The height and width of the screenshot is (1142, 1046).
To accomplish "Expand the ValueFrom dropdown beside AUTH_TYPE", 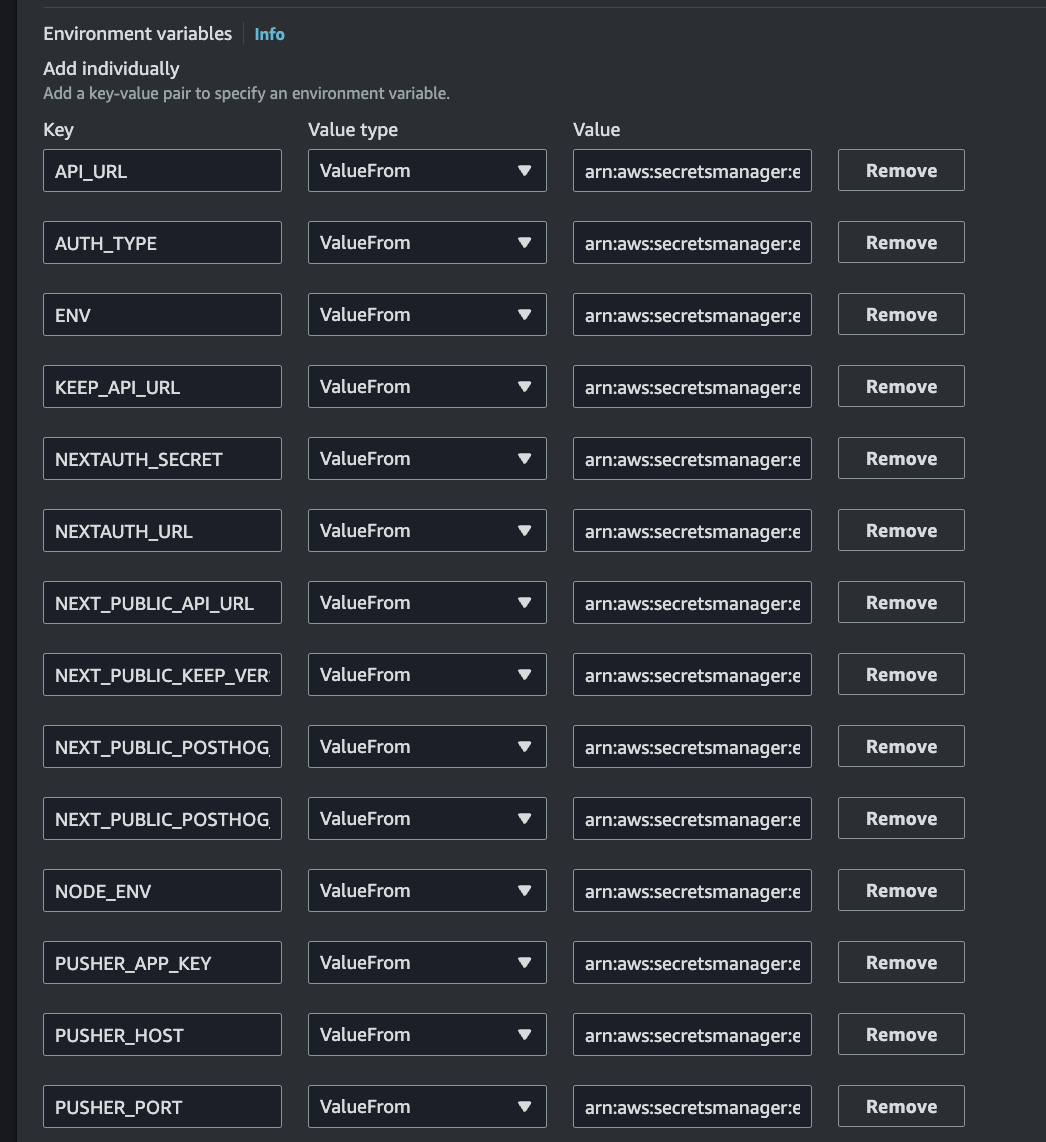I will 427,242.
